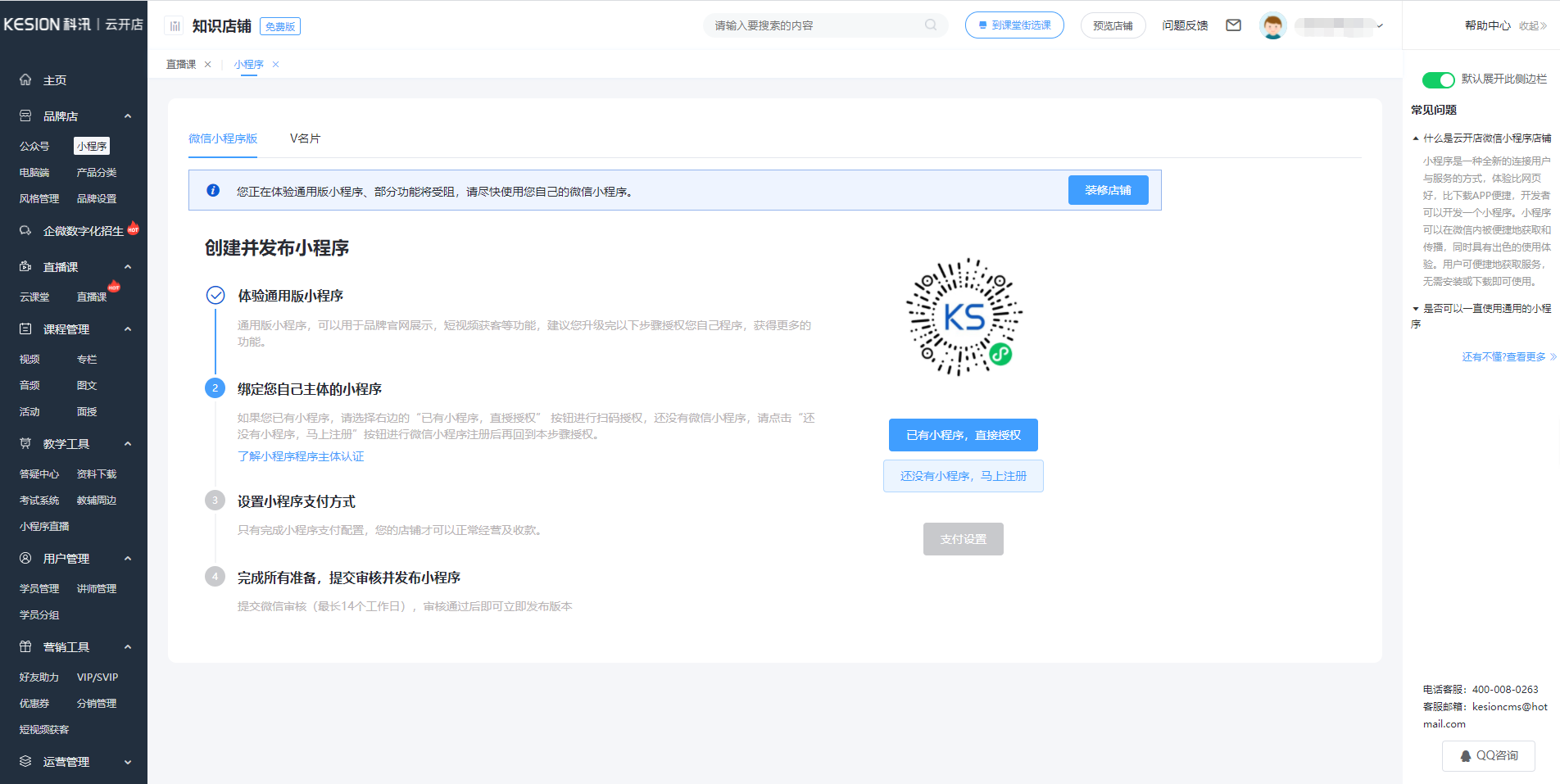The image size is (1560, 784).
Task: Click the blue info icon in notice banner
Action: coord(213,190)
